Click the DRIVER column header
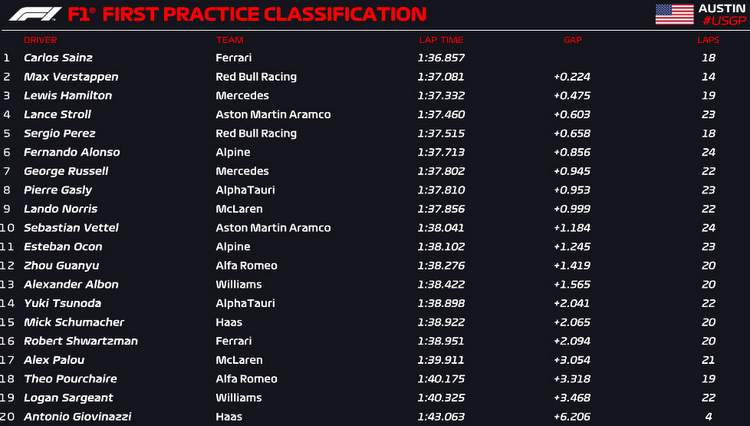The width and height of the screenshot is (750, 426). pyautogui.click(x=40, y=40)
